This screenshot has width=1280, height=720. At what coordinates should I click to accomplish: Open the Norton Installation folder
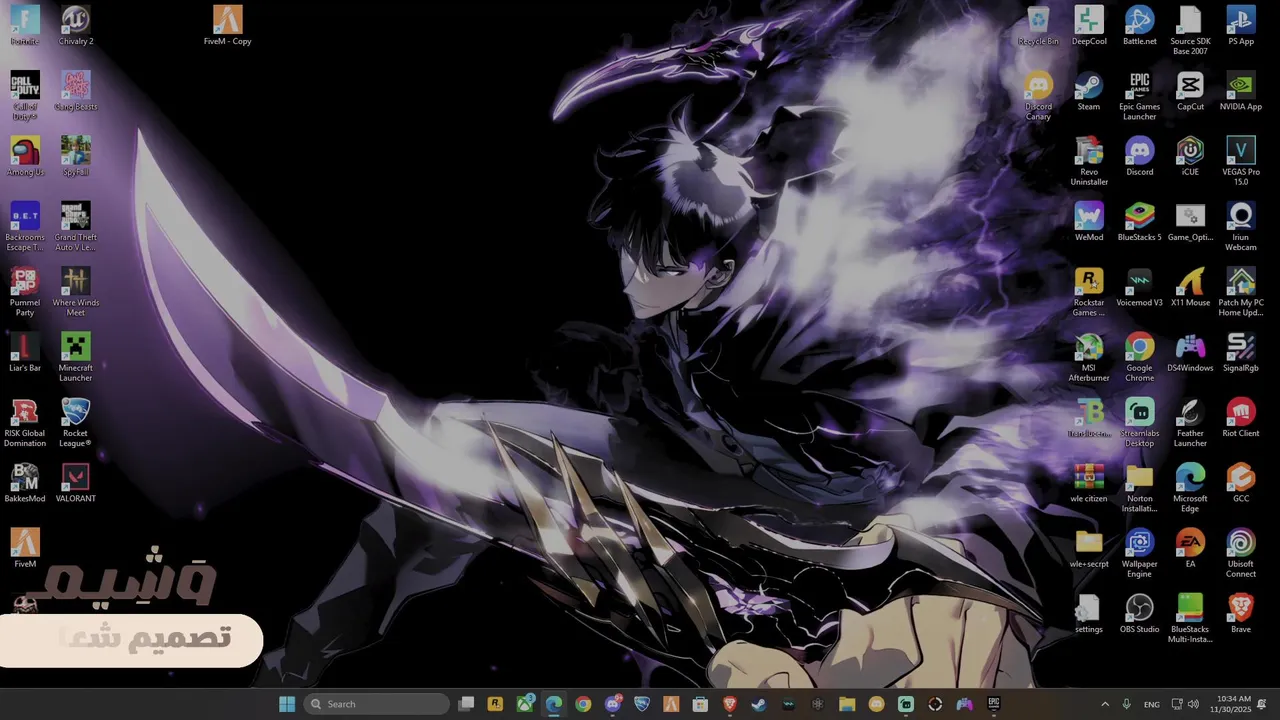click(1140, 487)
